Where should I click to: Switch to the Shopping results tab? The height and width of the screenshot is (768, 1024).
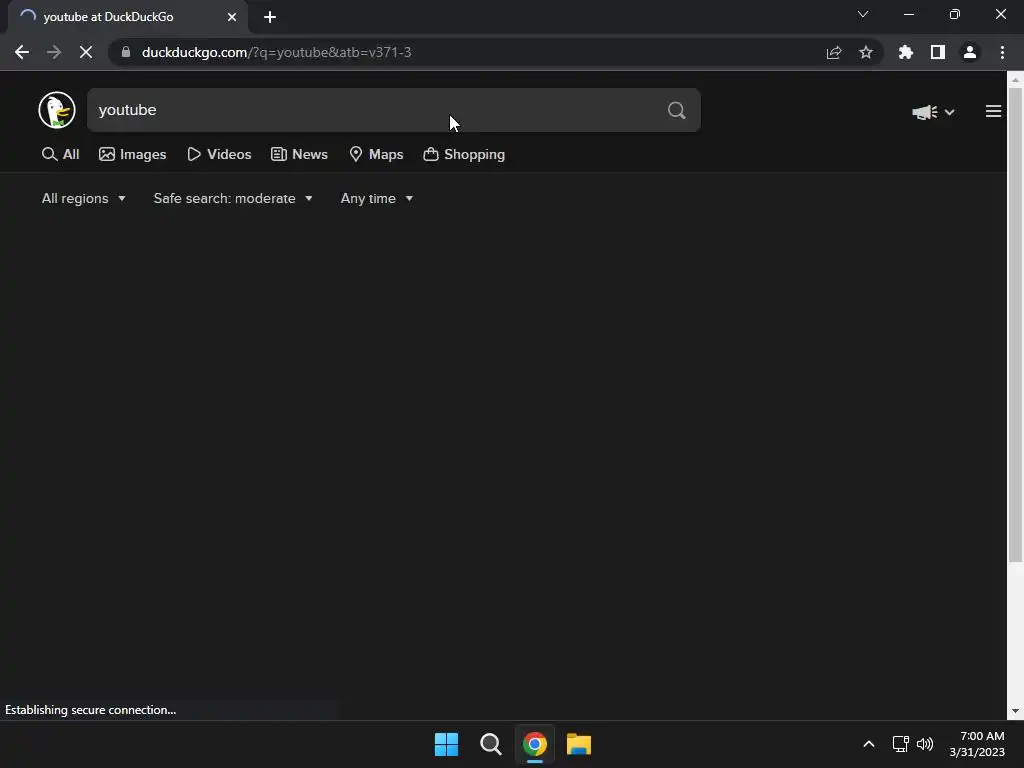pos(464,155)
